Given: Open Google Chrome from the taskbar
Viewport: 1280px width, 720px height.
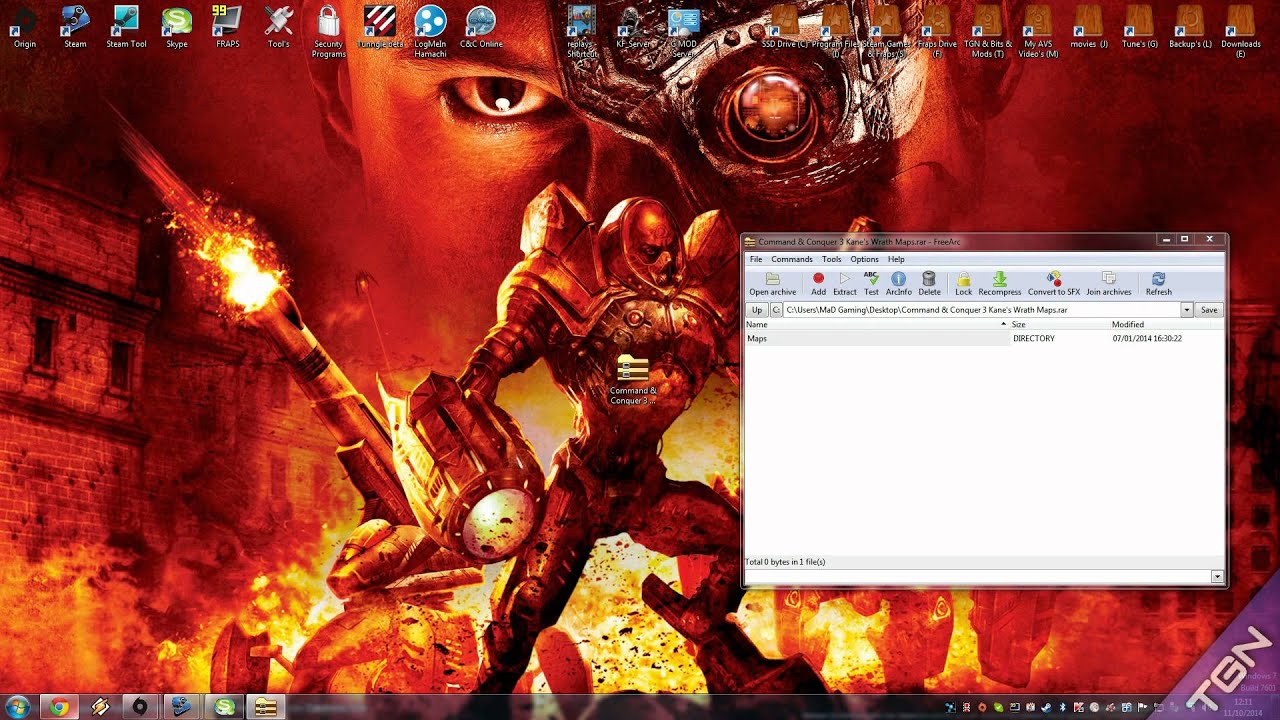Looking at the screenshot, I should pyautogui.click(x=59, y=707).
